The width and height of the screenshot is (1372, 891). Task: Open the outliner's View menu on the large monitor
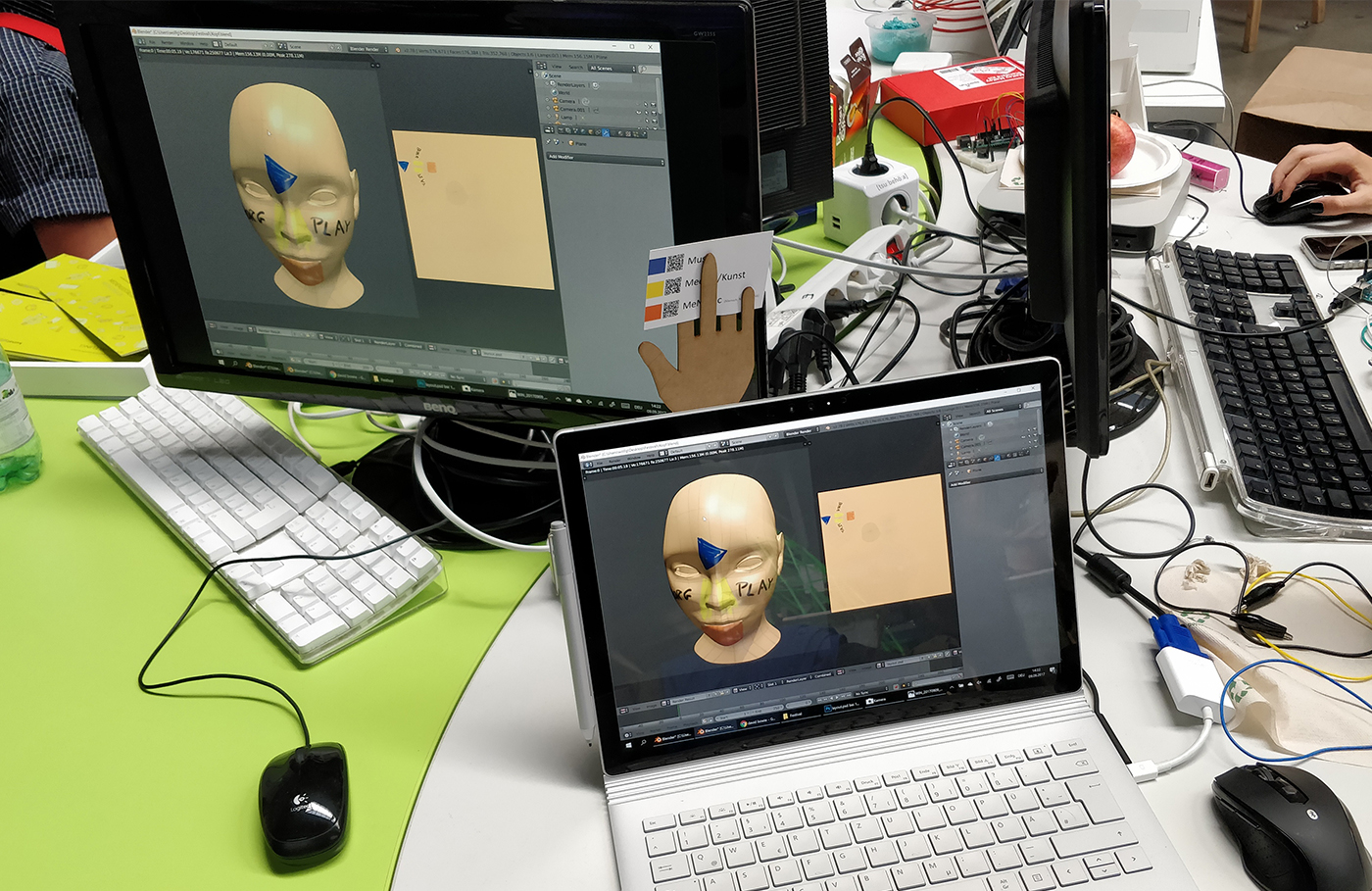pyautogui.click(x=557, y=68)
